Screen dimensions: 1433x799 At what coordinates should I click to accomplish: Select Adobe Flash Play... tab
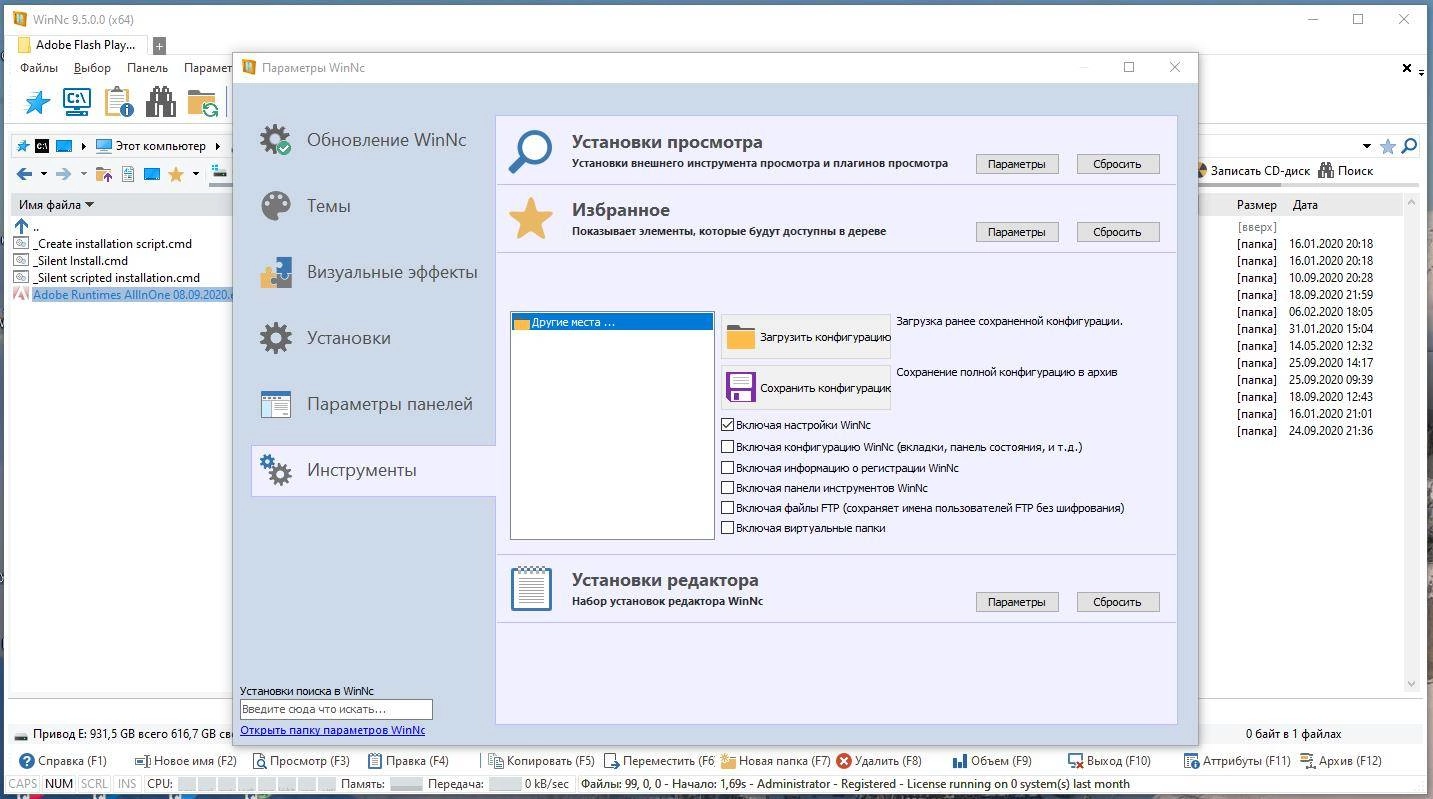[78, 44]
